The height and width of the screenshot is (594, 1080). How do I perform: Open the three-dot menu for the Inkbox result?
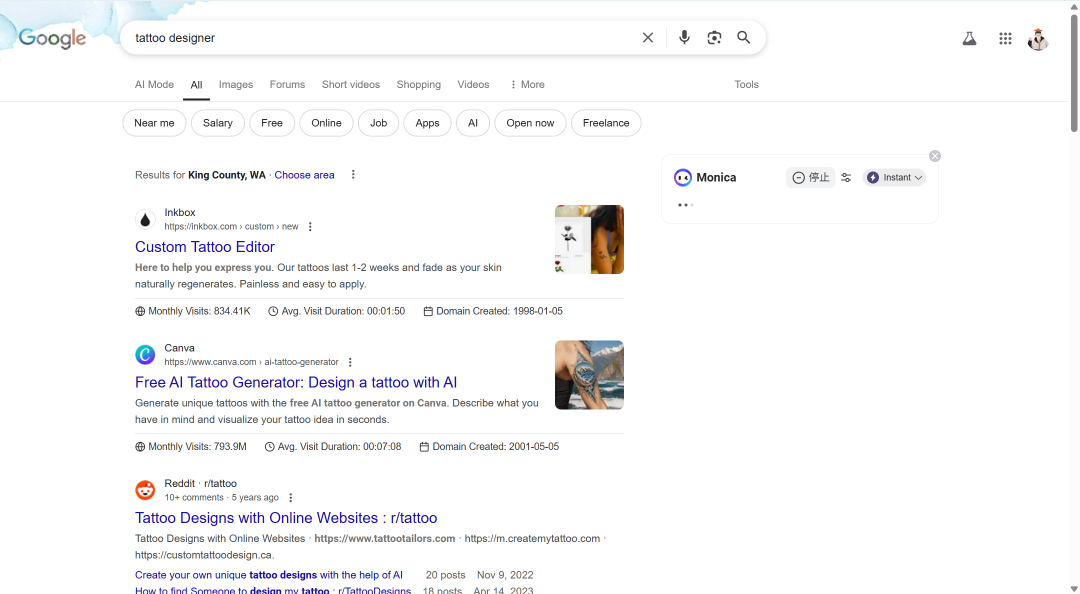310,227
